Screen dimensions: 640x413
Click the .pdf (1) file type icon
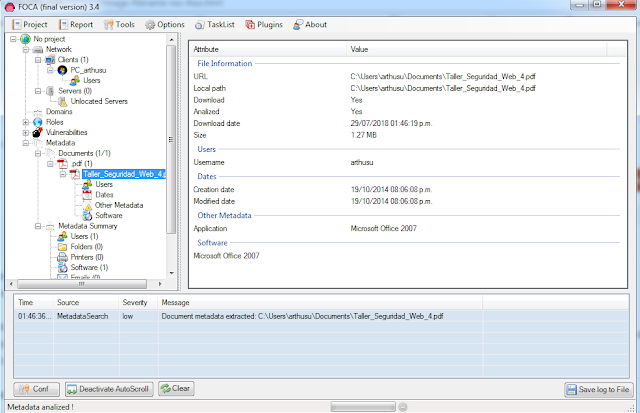[62, 164]
